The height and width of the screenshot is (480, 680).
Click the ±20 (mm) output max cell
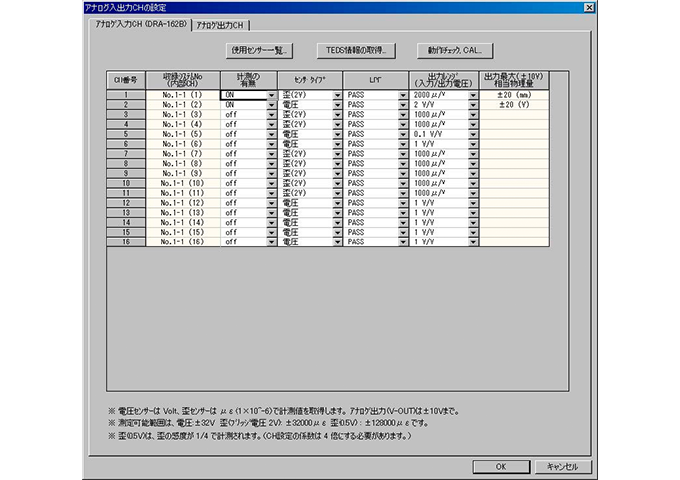pyautogui.click(x=514, y=95)
